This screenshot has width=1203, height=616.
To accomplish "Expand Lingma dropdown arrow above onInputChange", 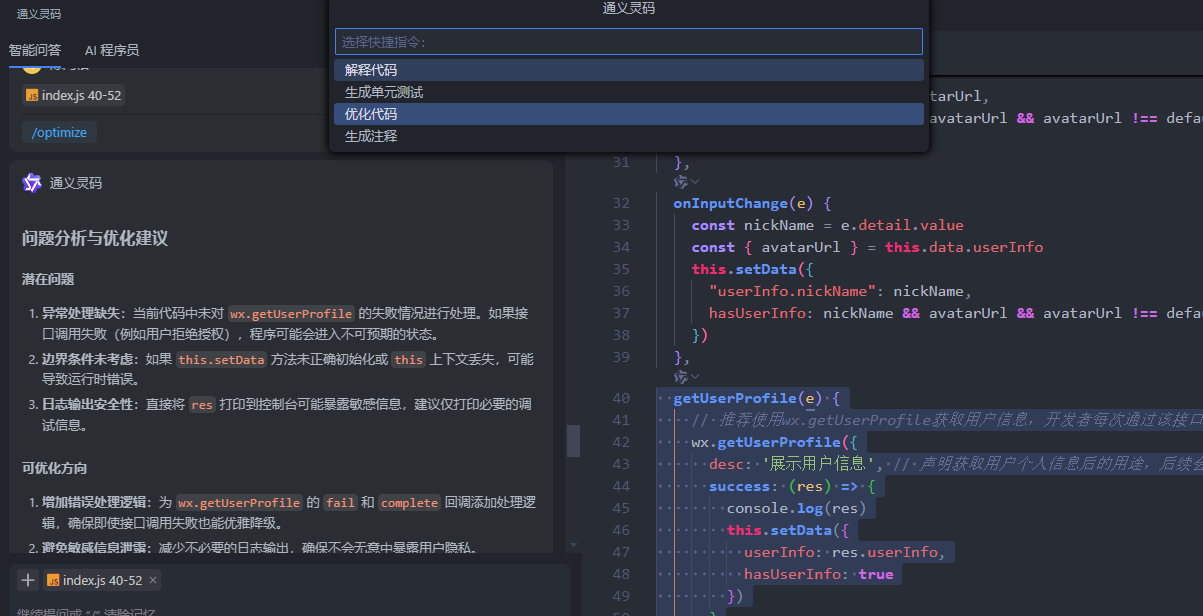I will point(695,182).
